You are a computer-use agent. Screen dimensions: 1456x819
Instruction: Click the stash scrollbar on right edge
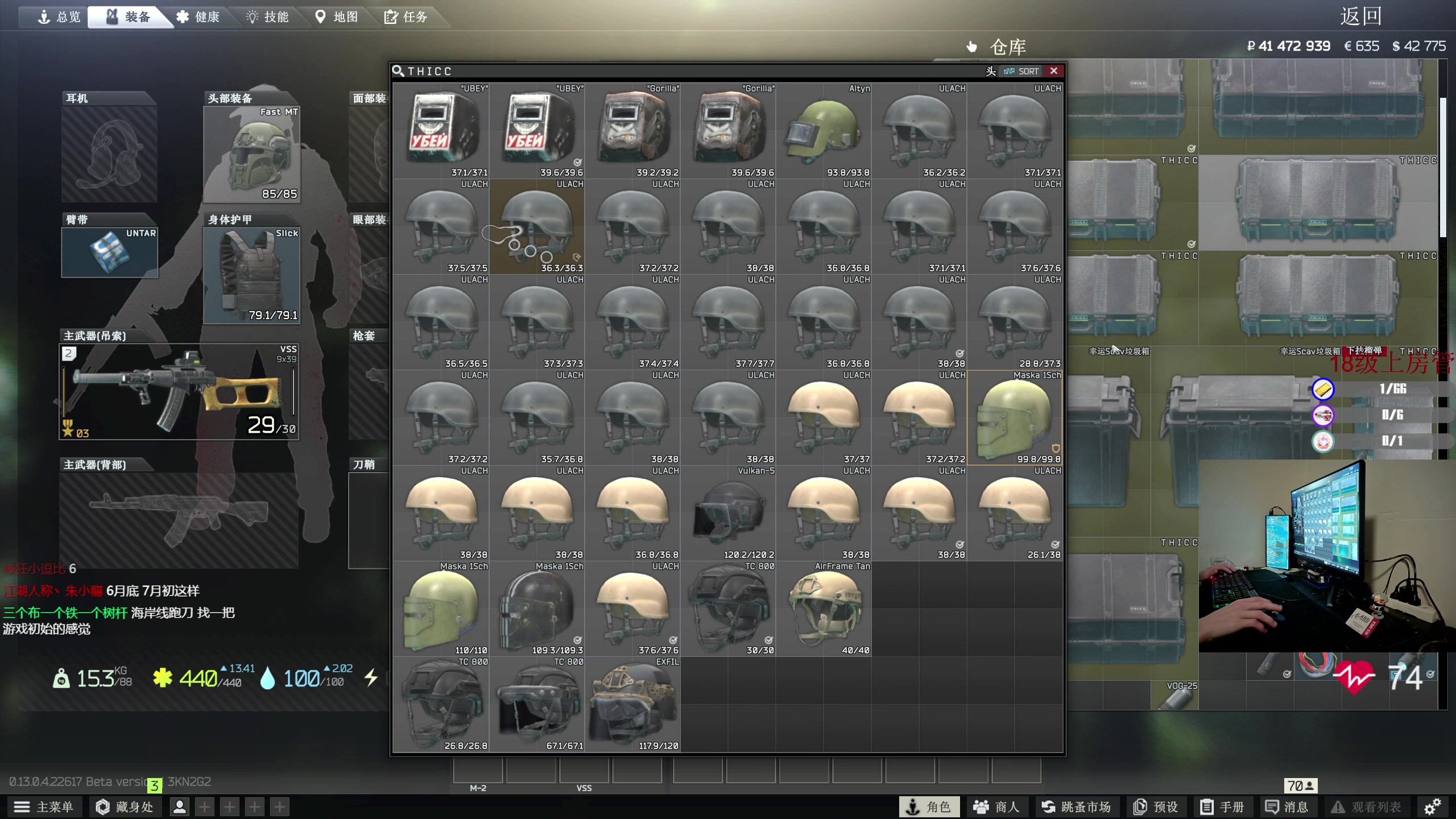click(x=1442, y=167)
